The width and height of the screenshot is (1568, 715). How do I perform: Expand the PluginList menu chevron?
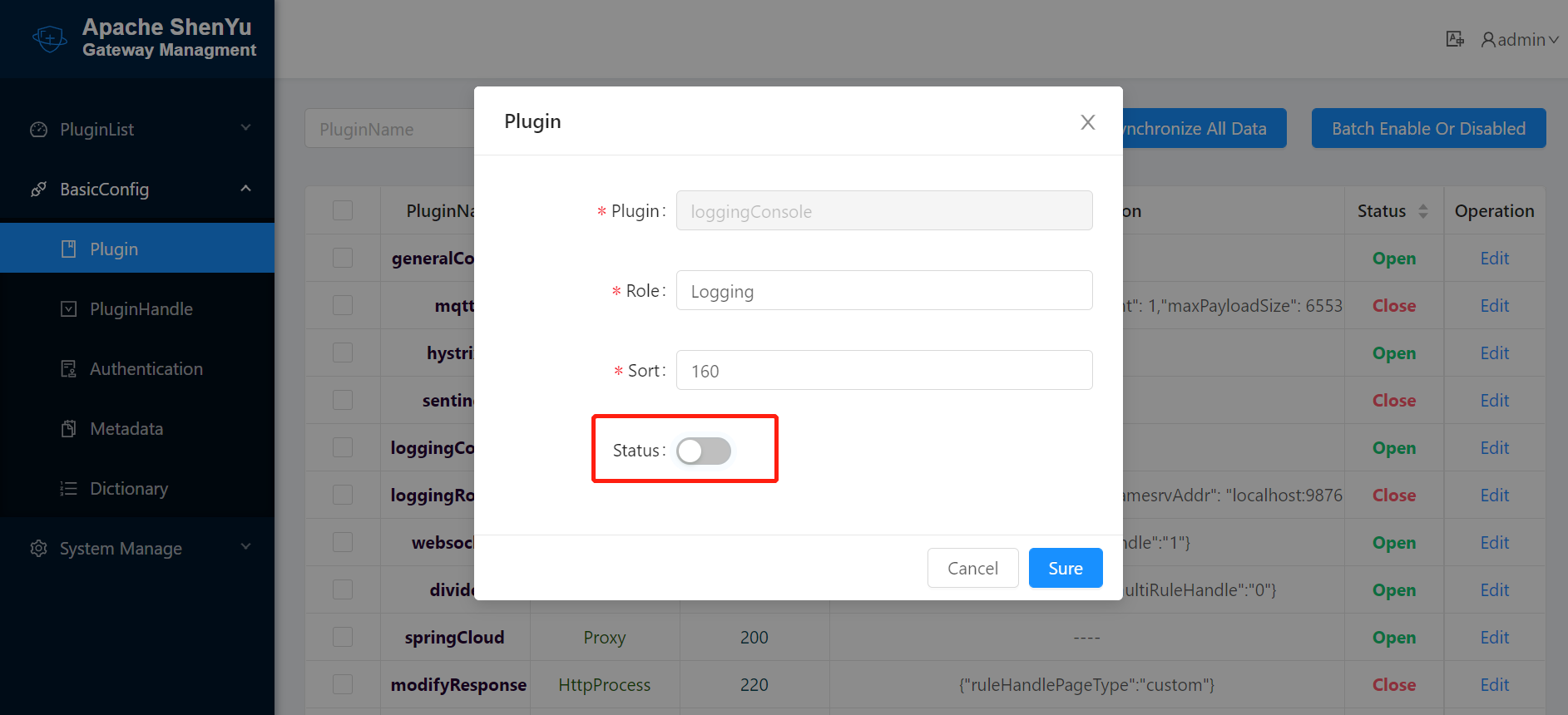pyautogui.click(x=245, y=128)
